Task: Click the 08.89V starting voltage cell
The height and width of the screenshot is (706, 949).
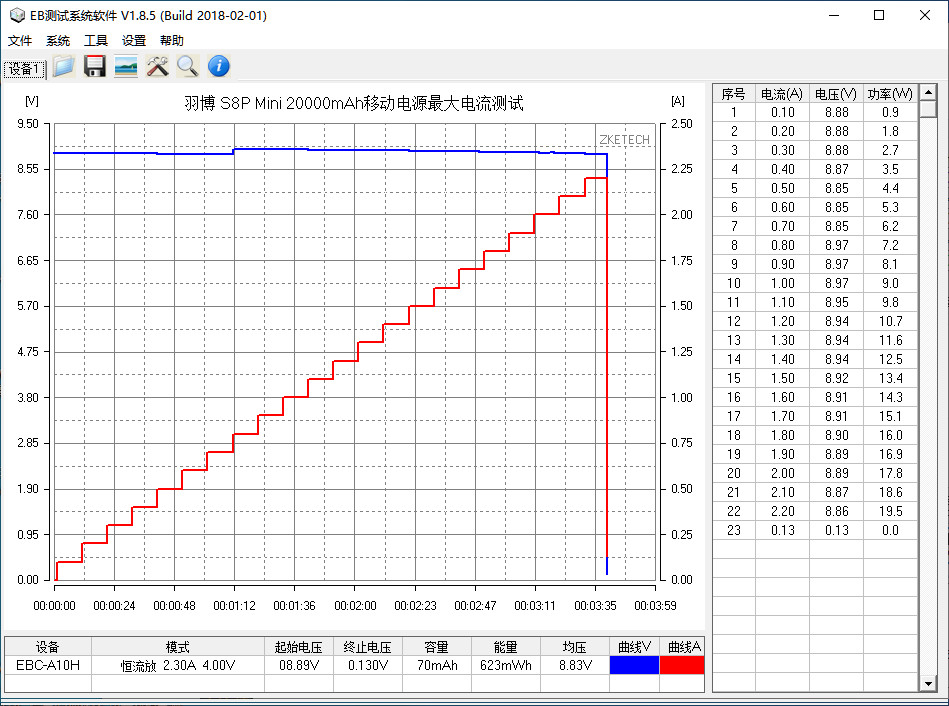Action: 299,665
